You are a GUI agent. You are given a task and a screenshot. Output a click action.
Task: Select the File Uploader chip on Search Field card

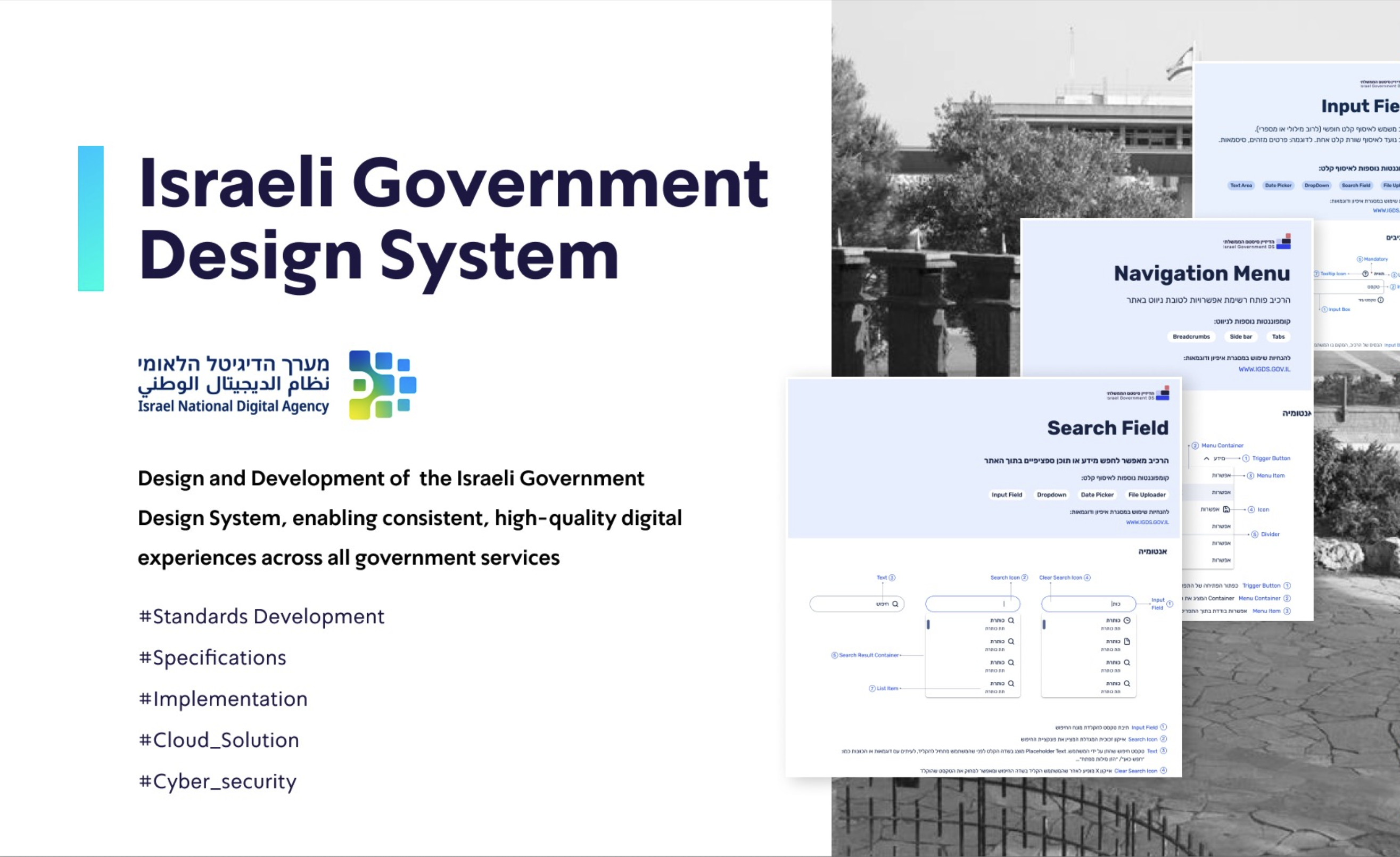(x=1147, y=495)
